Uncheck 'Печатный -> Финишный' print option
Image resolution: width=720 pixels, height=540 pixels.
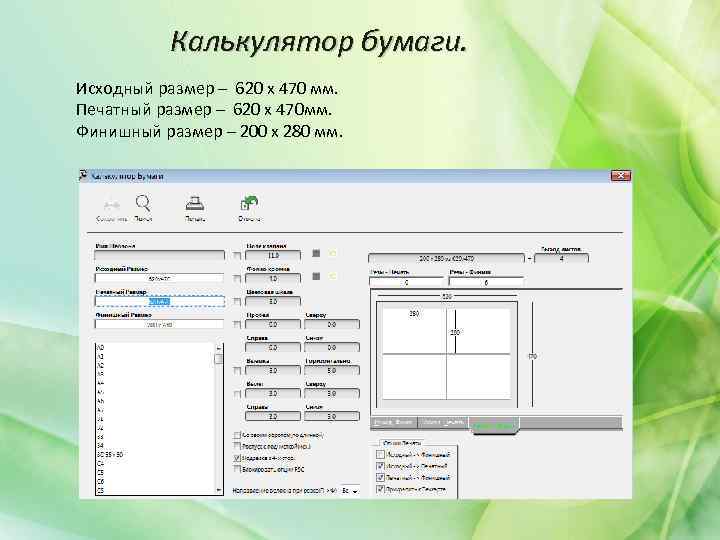click(x=380, y=478)
